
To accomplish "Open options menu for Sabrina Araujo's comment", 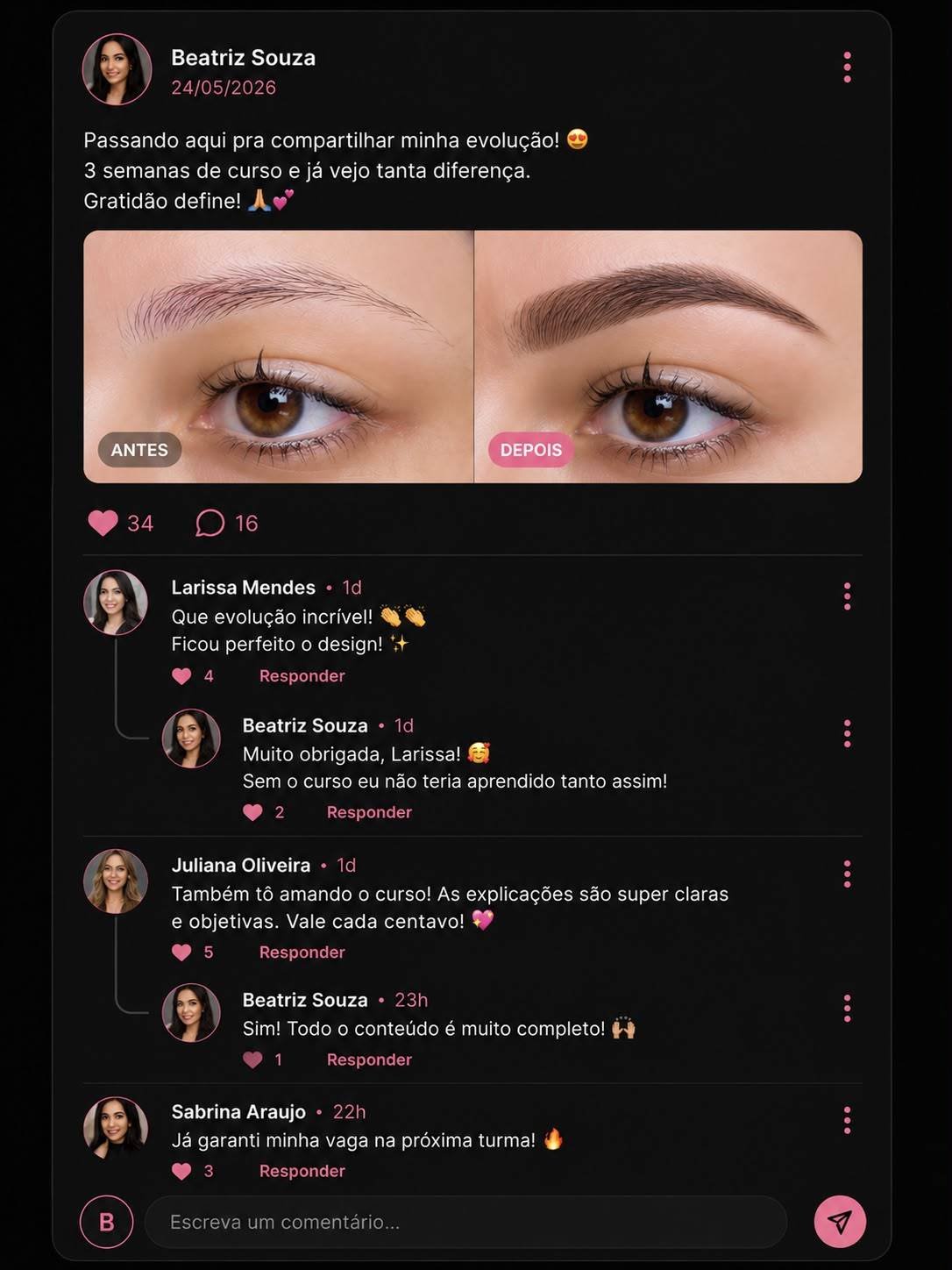I will tap(847, 1120).
